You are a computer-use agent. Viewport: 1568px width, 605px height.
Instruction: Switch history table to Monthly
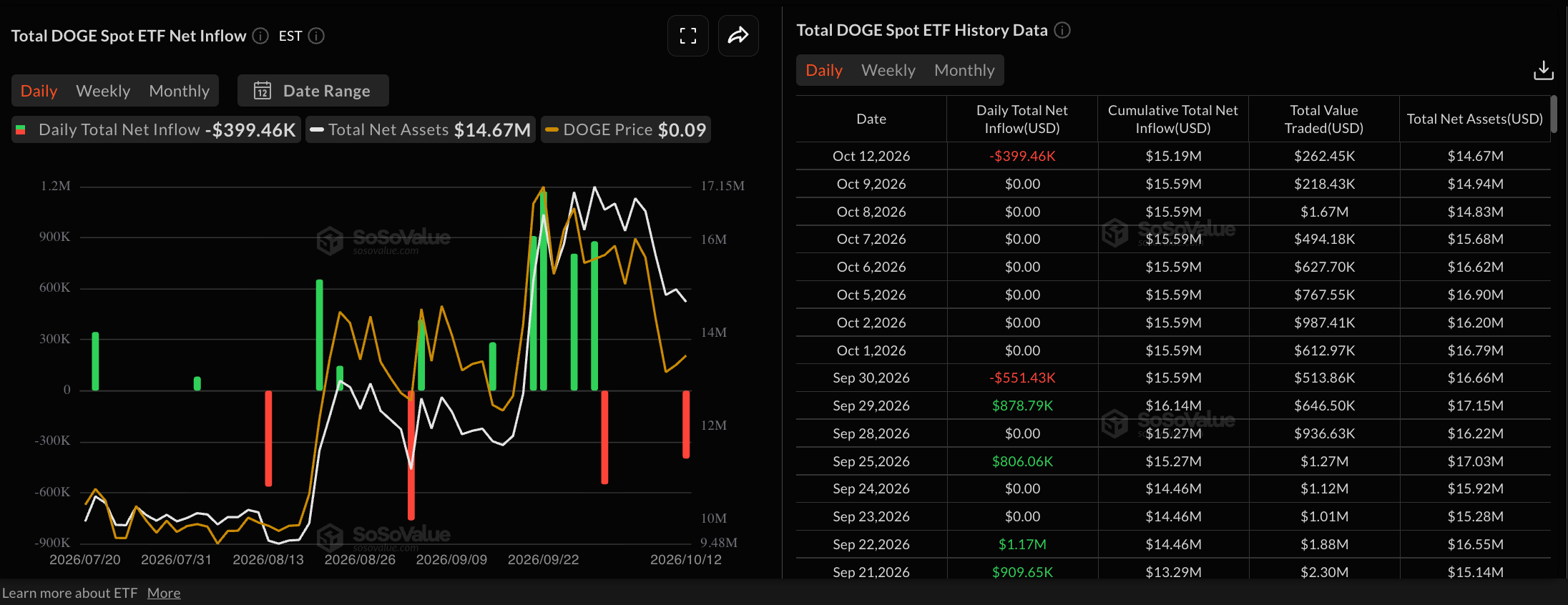coord(964,70)
